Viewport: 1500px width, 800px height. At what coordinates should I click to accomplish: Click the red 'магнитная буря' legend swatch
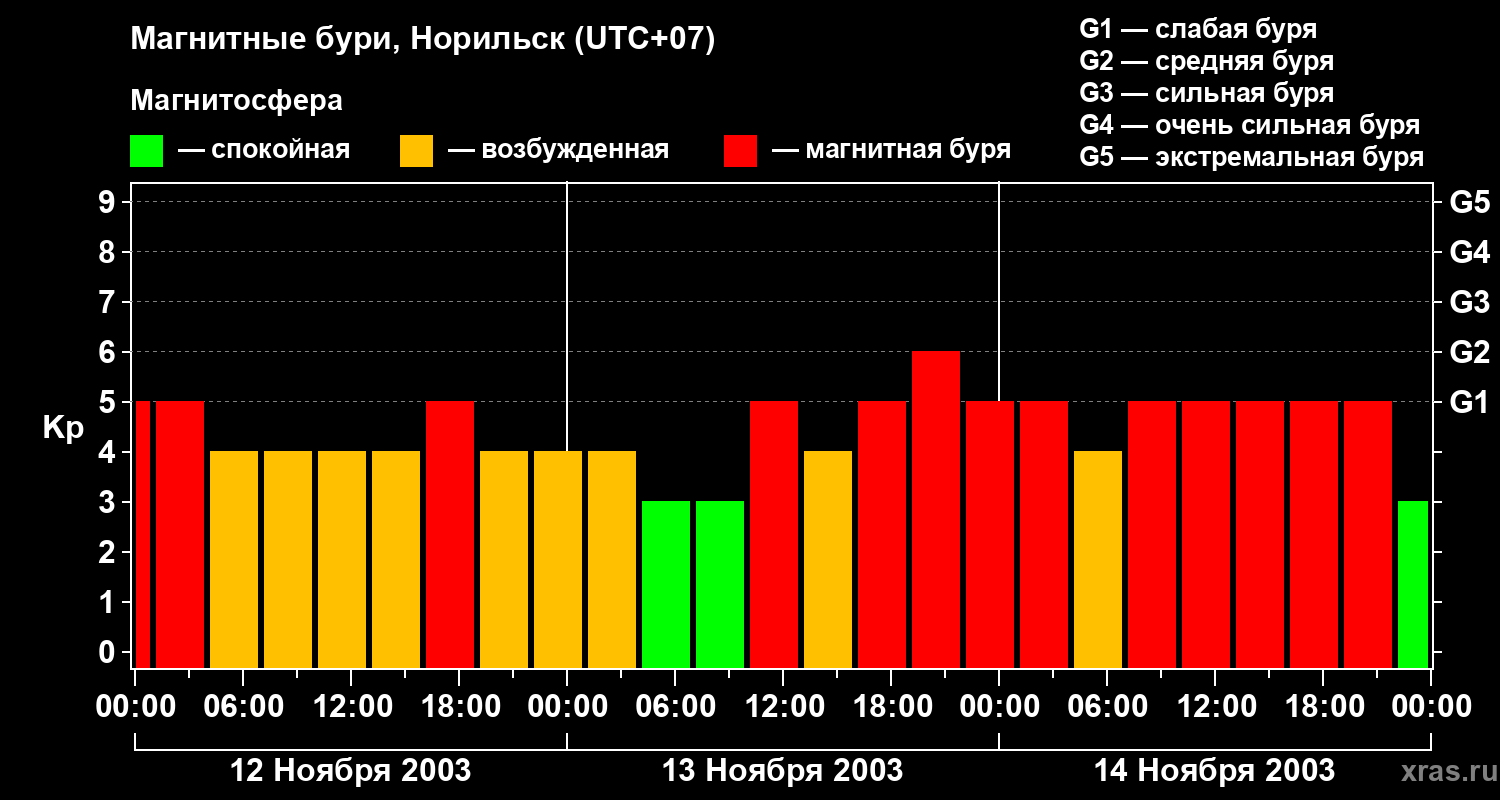740,151
